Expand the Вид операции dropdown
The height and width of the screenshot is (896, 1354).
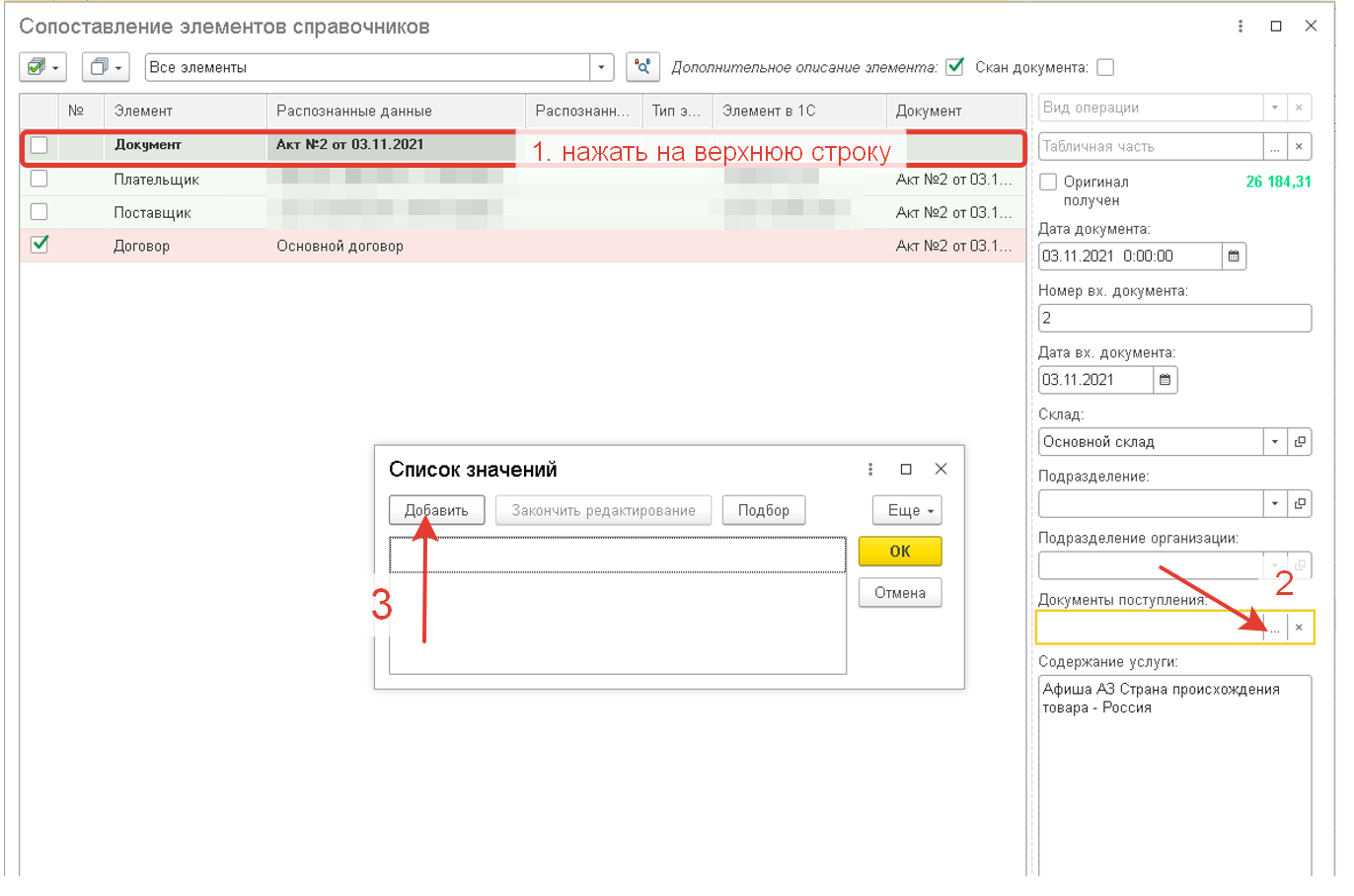click(1275, 108)
